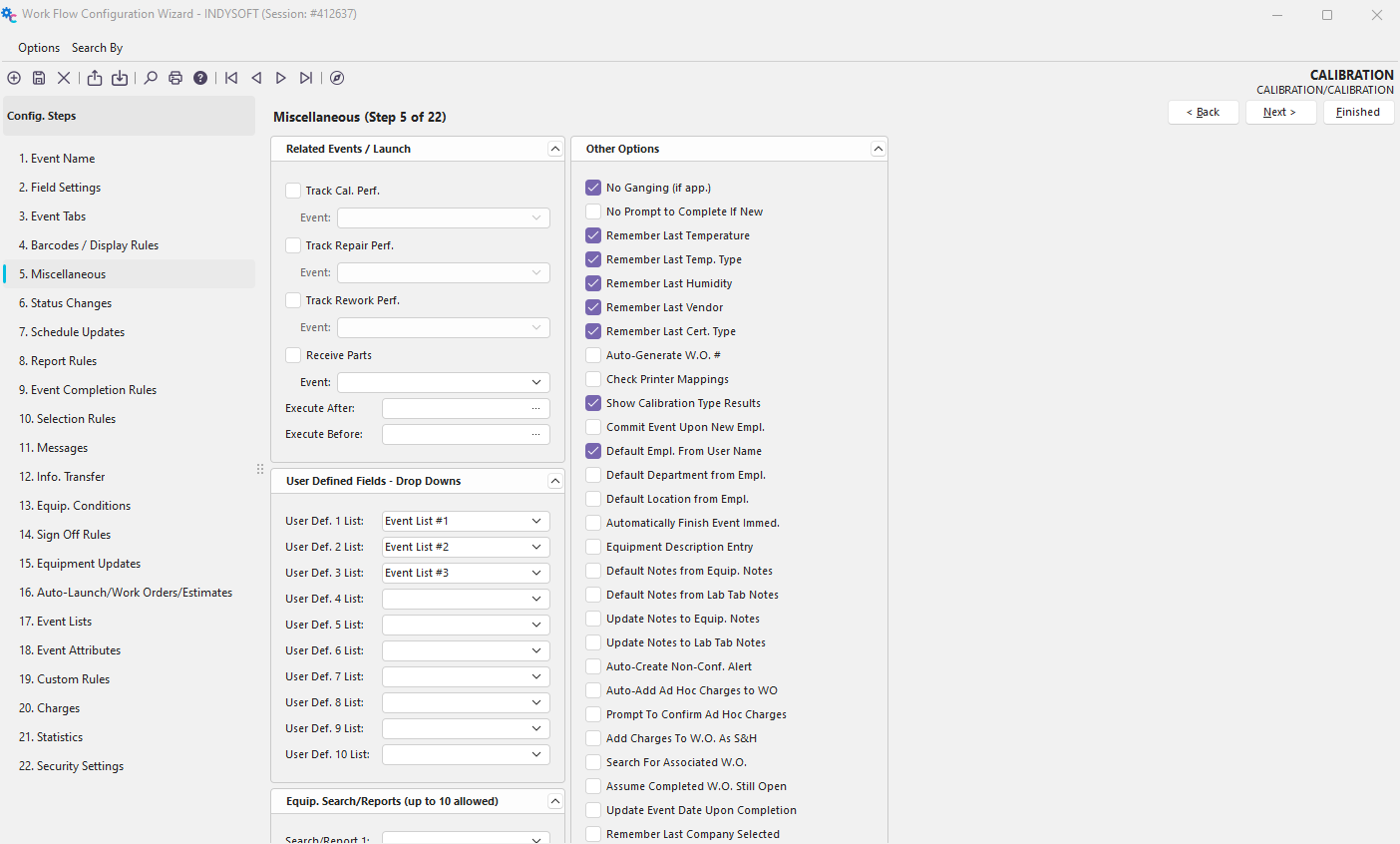Click the printer icon in toolbar
The width and height of the screenshot is (1400, 844).
pyautogui.click(x=175, y=78)
